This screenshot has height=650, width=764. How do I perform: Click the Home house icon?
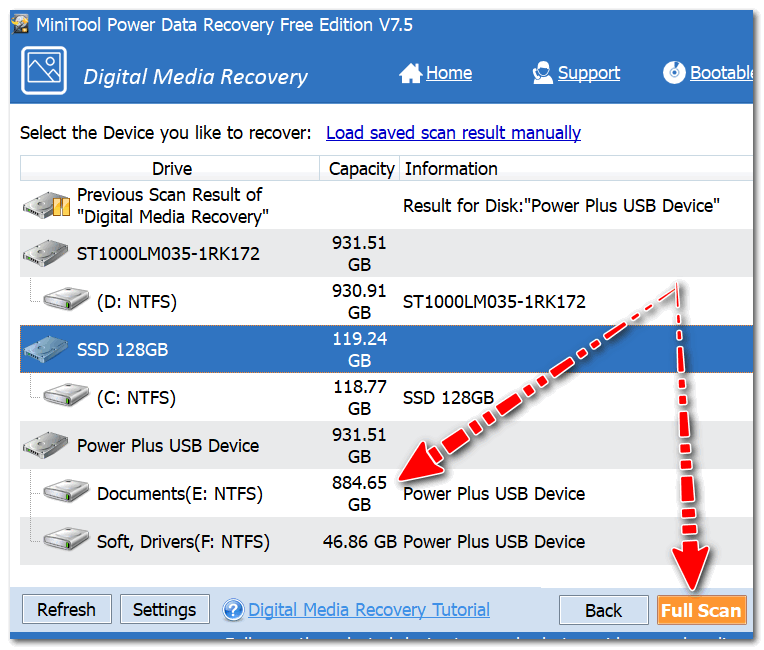[411, 74]
